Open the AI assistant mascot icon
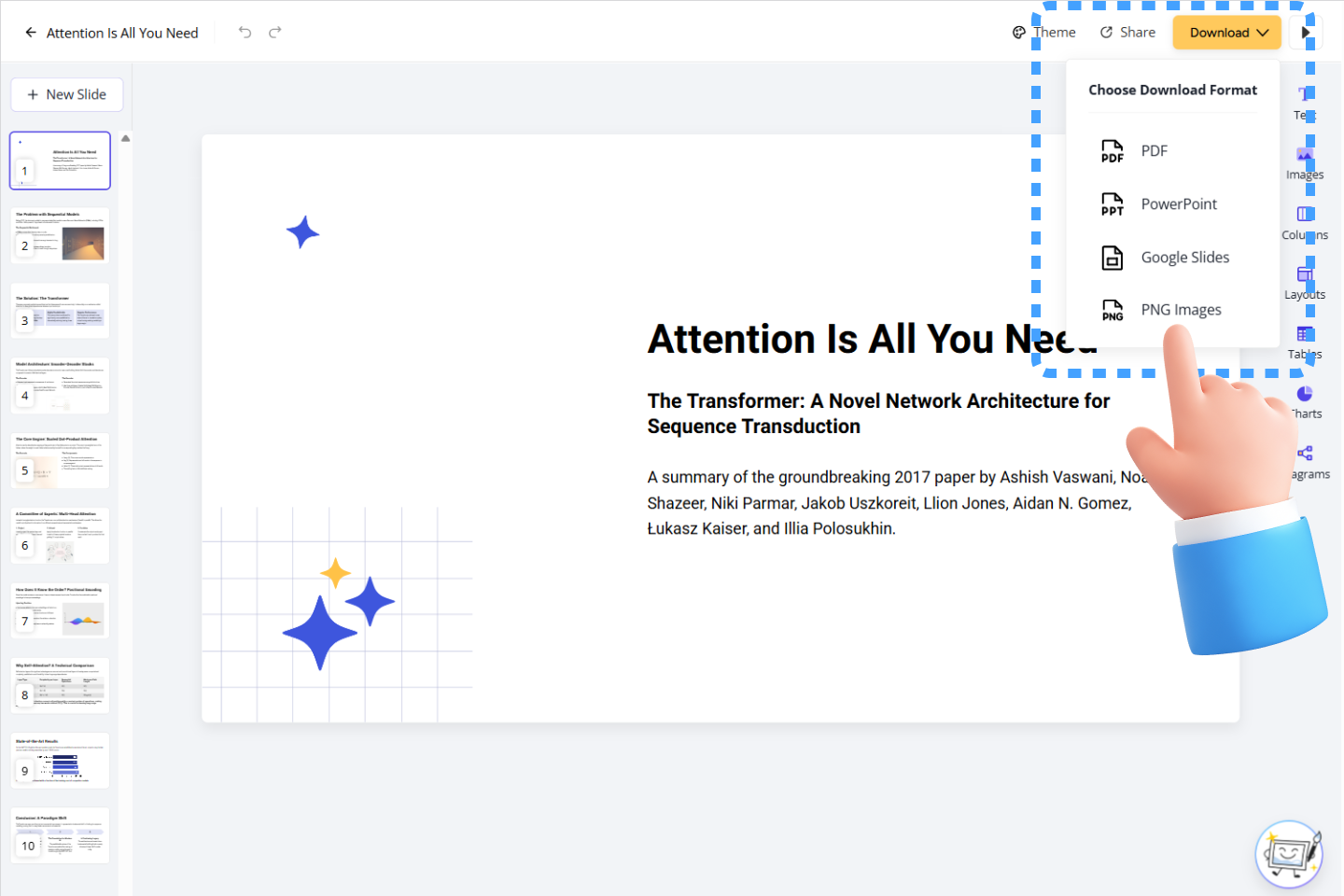1344x896 pixels. click(x=1289, y=854)
